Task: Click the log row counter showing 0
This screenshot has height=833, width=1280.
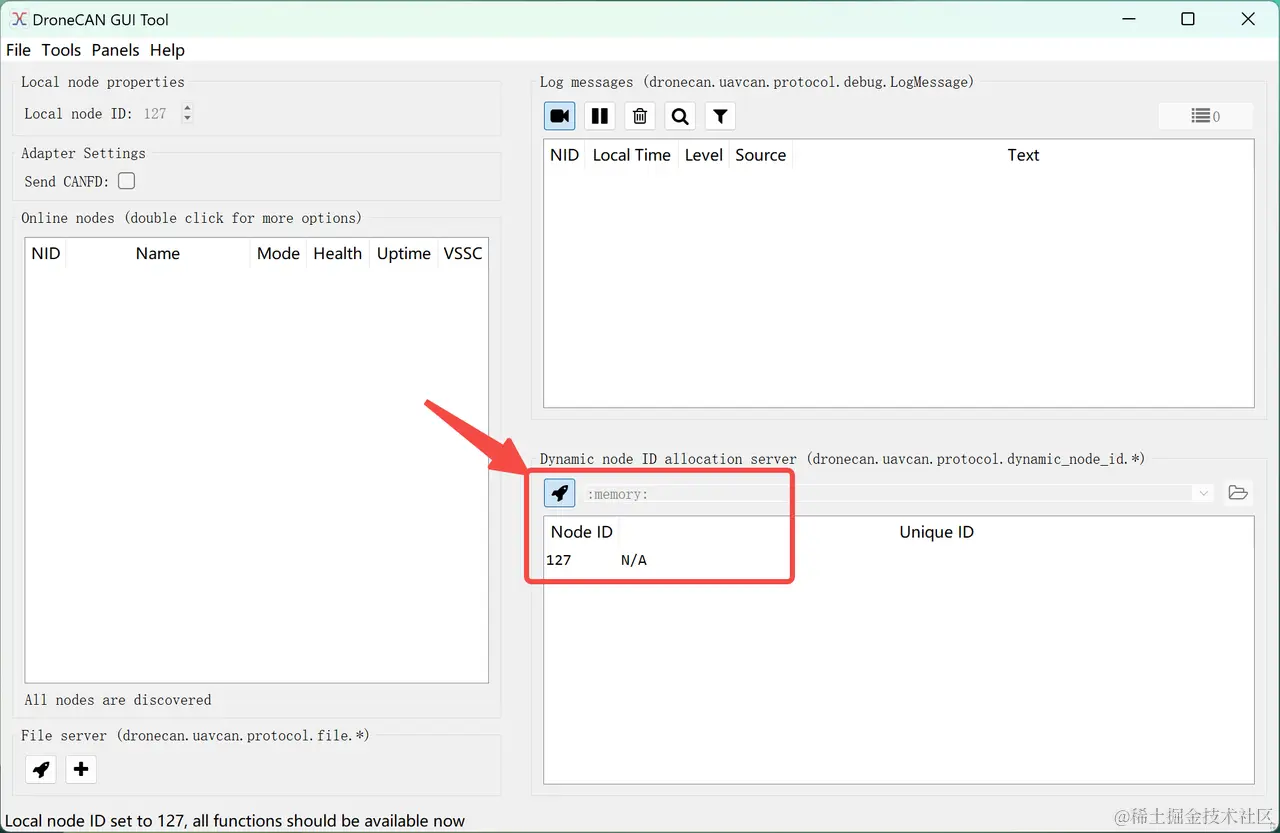Action: coord(1206,116)
